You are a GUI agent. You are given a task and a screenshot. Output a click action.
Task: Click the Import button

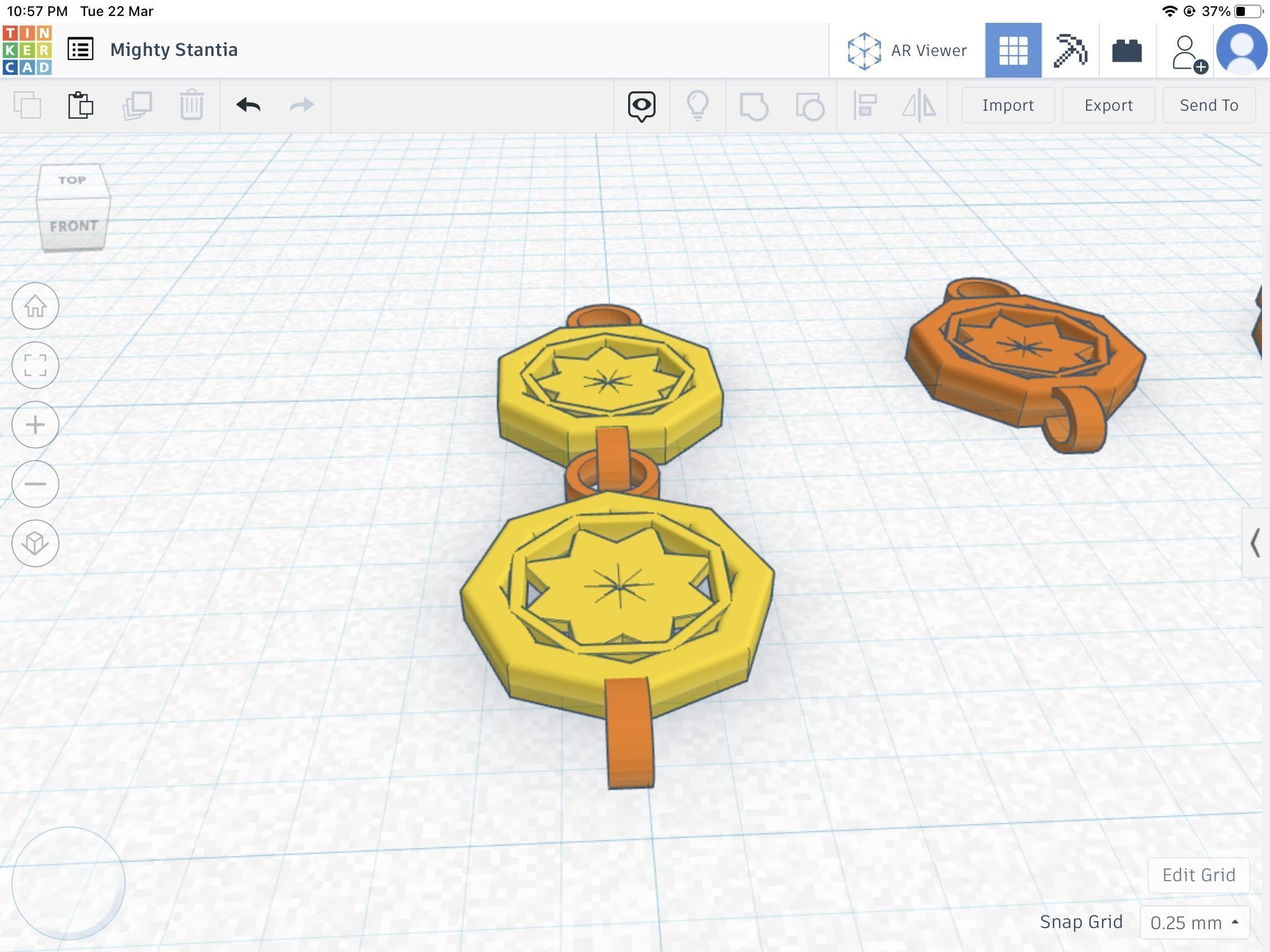[x=1008, y=105]
